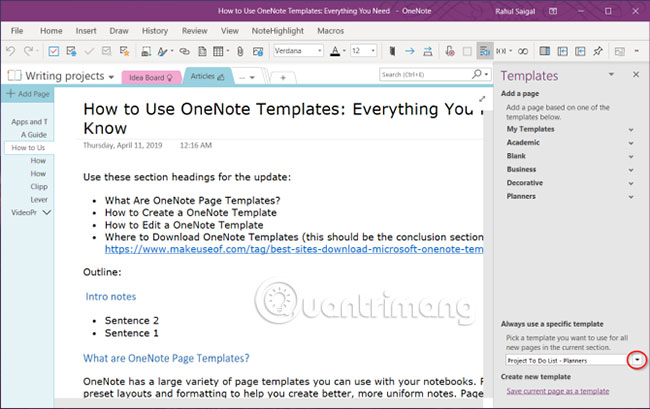Click the insert file printout icon
The height and width of the screenshot is (409, 650).
point(202,51)
